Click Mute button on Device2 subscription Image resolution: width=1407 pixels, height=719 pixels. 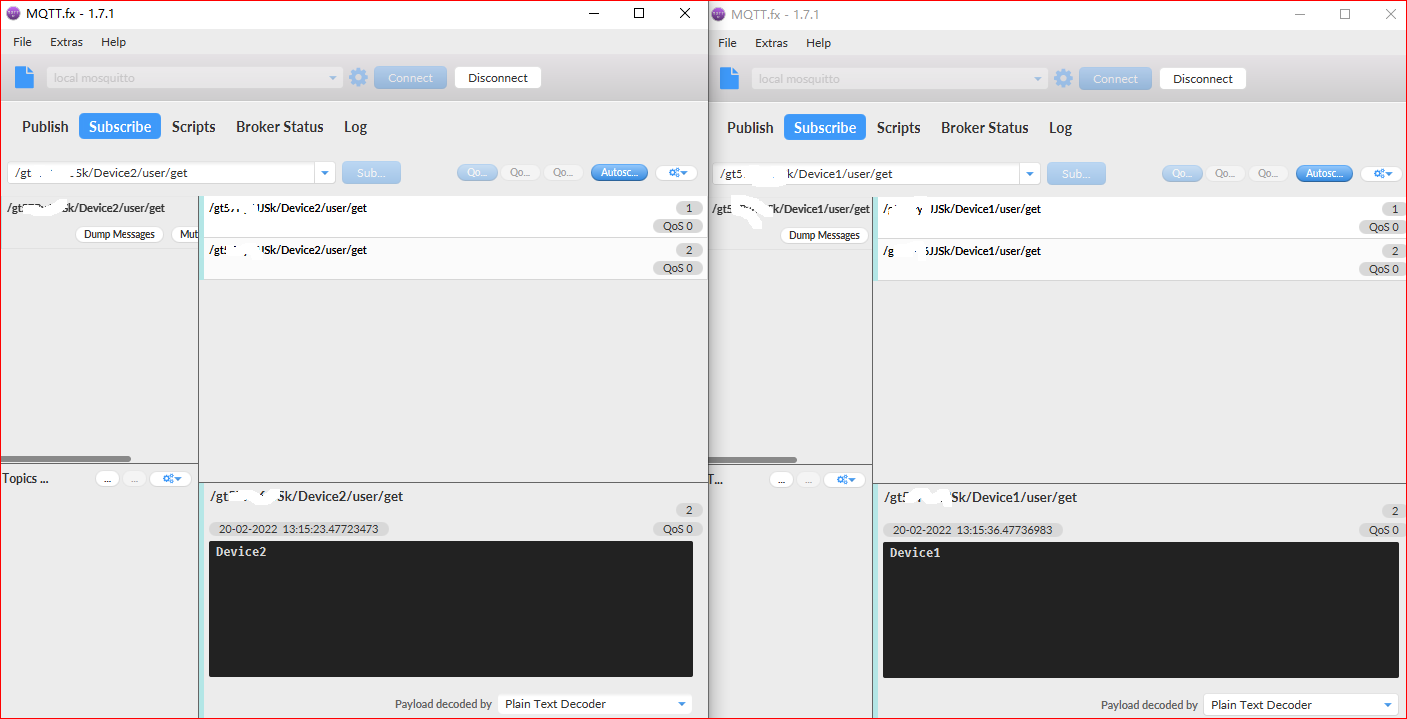[186, 234]
